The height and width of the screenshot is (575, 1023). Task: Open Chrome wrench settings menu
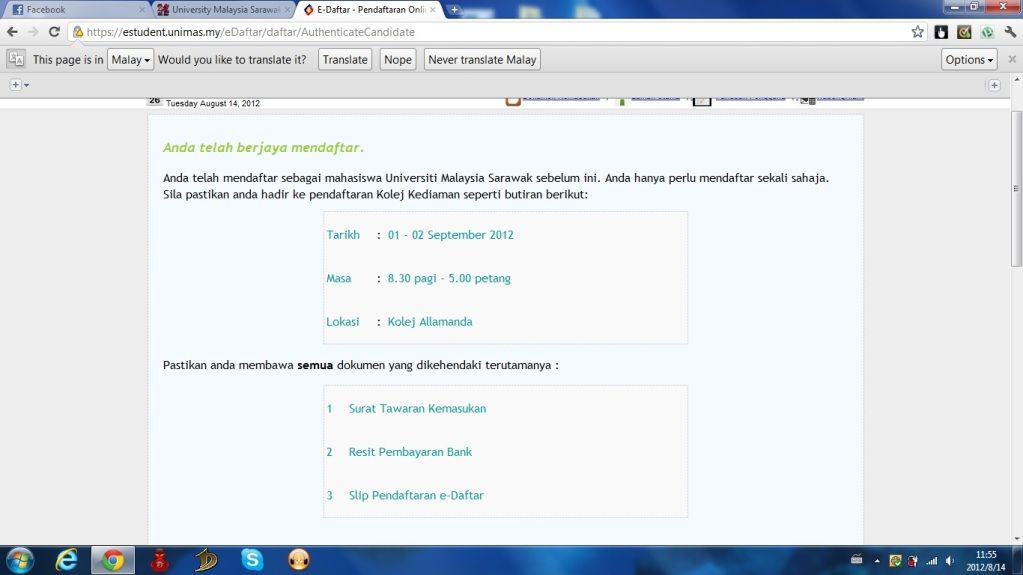point(1010,32)
